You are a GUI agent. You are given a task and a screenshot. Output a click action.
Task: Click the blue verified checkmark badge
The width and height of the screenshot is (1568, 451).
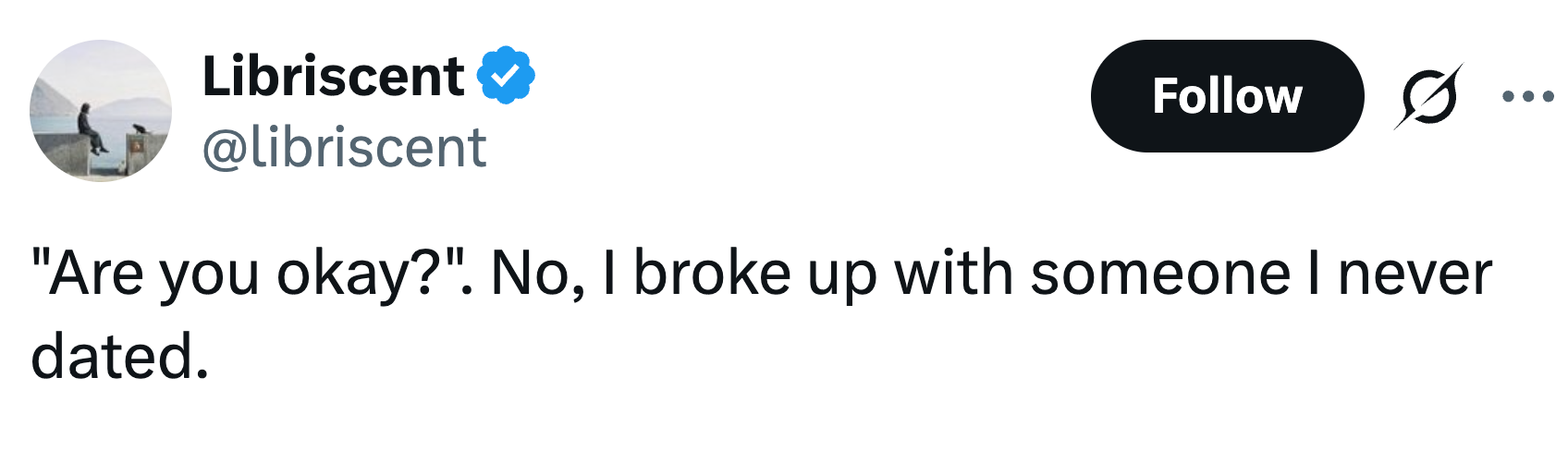(506, 75)
